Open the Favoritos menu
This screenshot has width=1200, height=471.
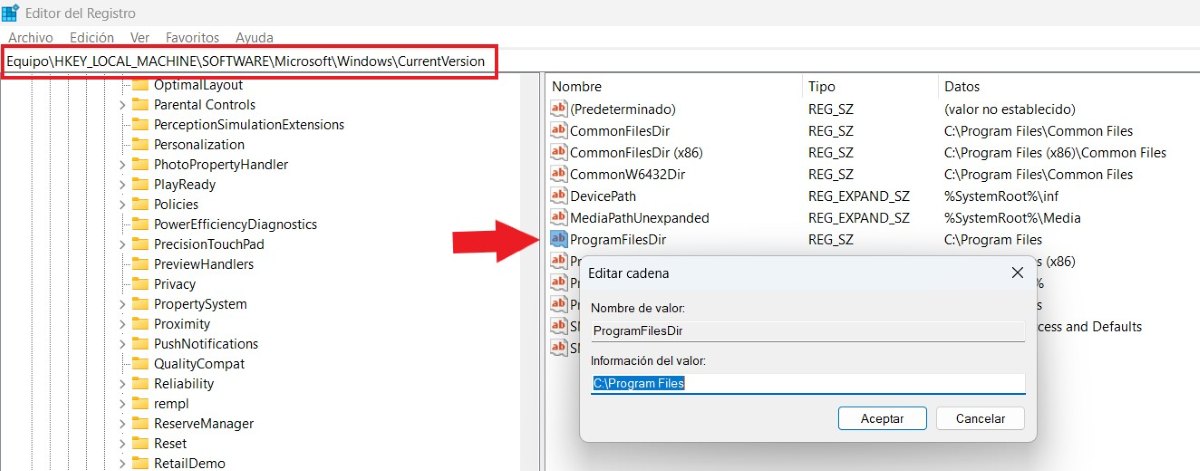(x=193, y=37)
